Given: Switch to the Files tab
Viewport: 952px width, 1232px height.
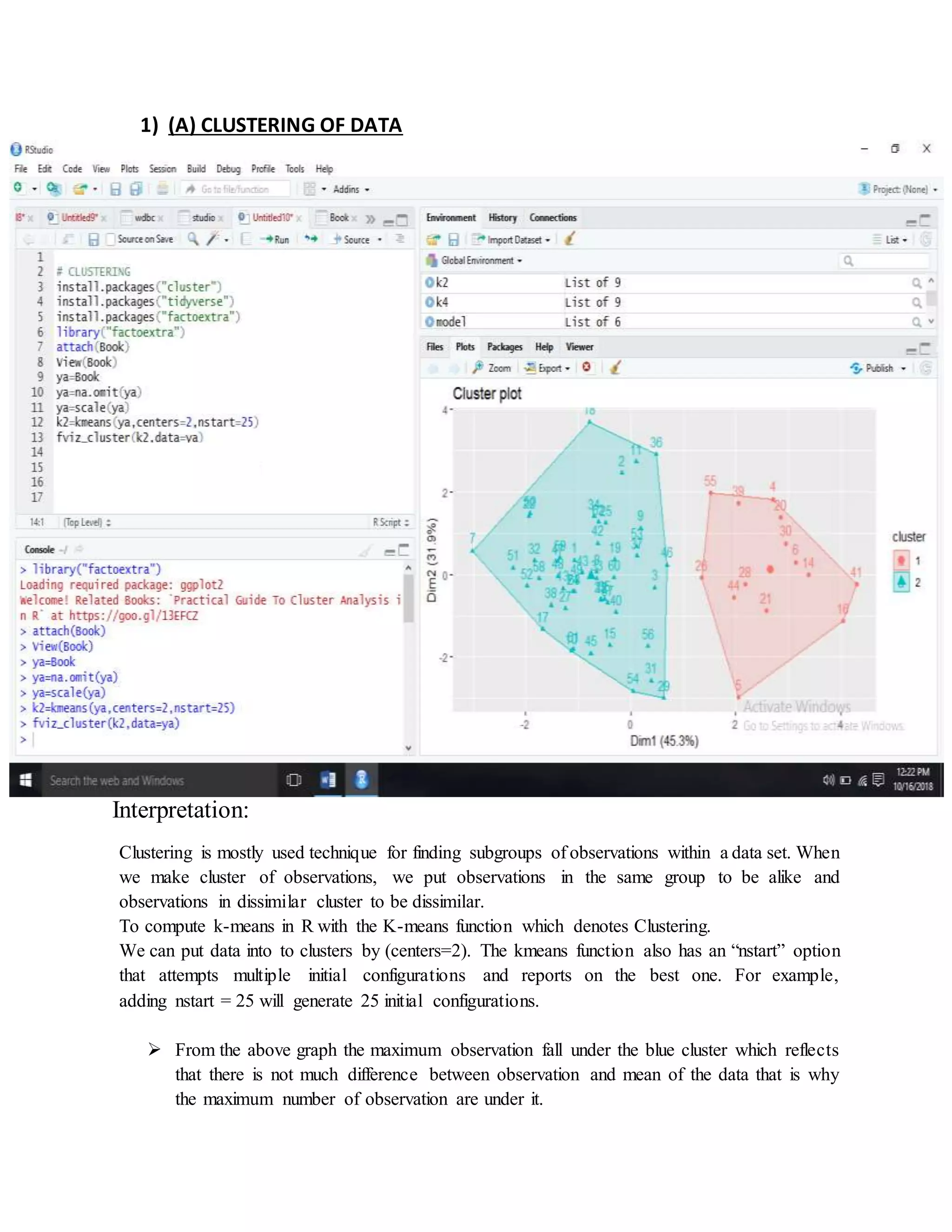Looking at the screenshot, I should pos(435,347).
